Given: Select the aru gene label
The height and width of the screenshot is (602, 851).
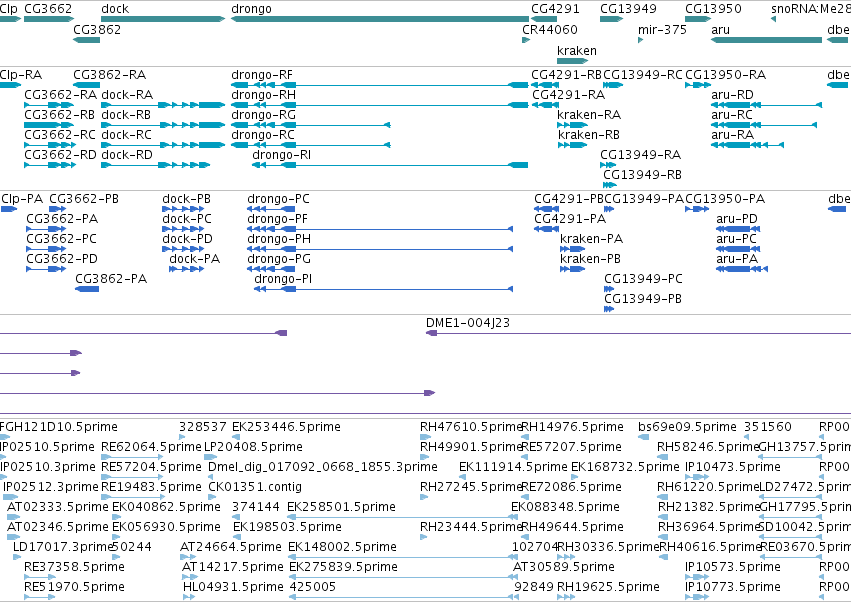Looking at the screenshot, I should pyautogui.click(x=720, y=29).
